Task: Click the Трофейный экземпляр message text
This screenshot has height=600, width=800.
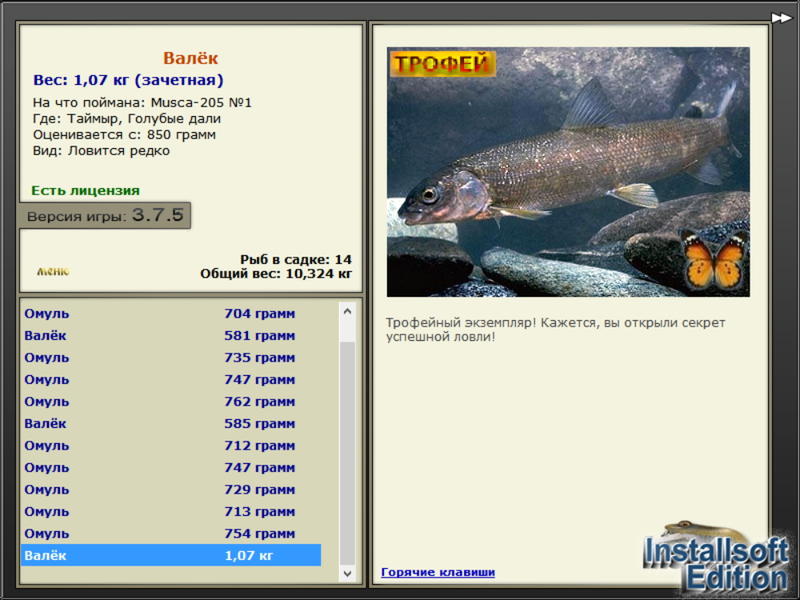Action: click(555, 330)
